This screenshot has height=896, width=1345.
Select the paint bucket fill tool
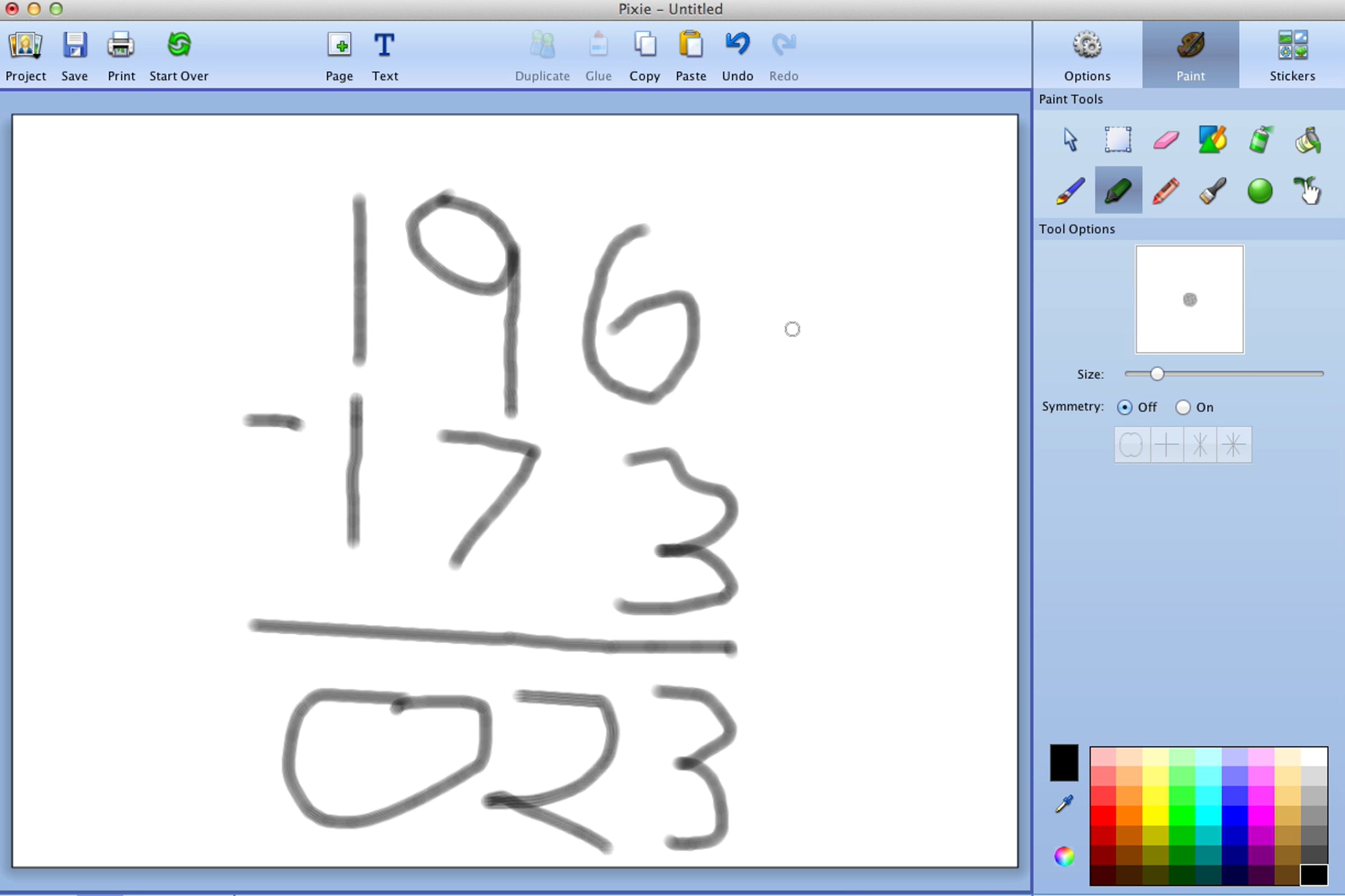coord(1307,140)
